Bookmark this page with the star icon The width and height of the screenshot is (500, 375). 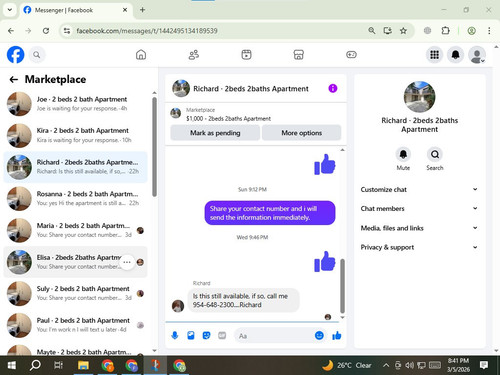coord(403,31)
